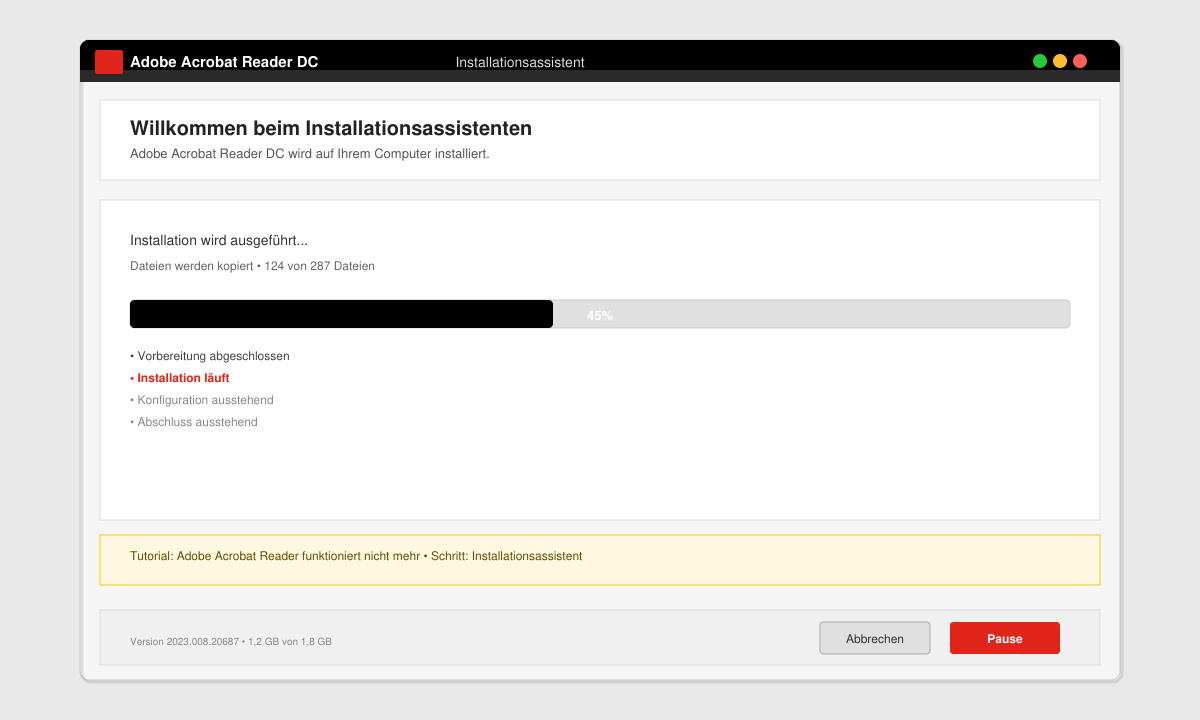Click the yellow tutorial hint banner
The height and width of the screenshot is (720, 1200).
tap(600, 560)
